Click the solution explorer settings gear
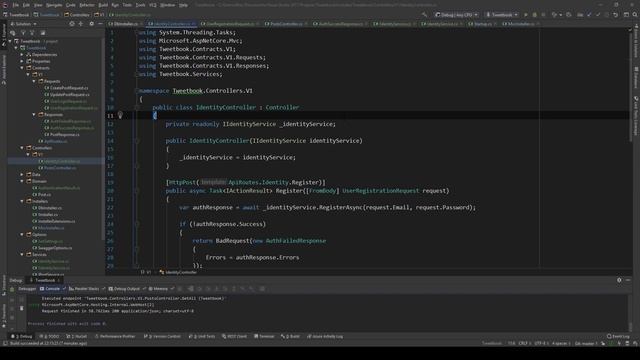640x360 pixels. click(91, 24)
